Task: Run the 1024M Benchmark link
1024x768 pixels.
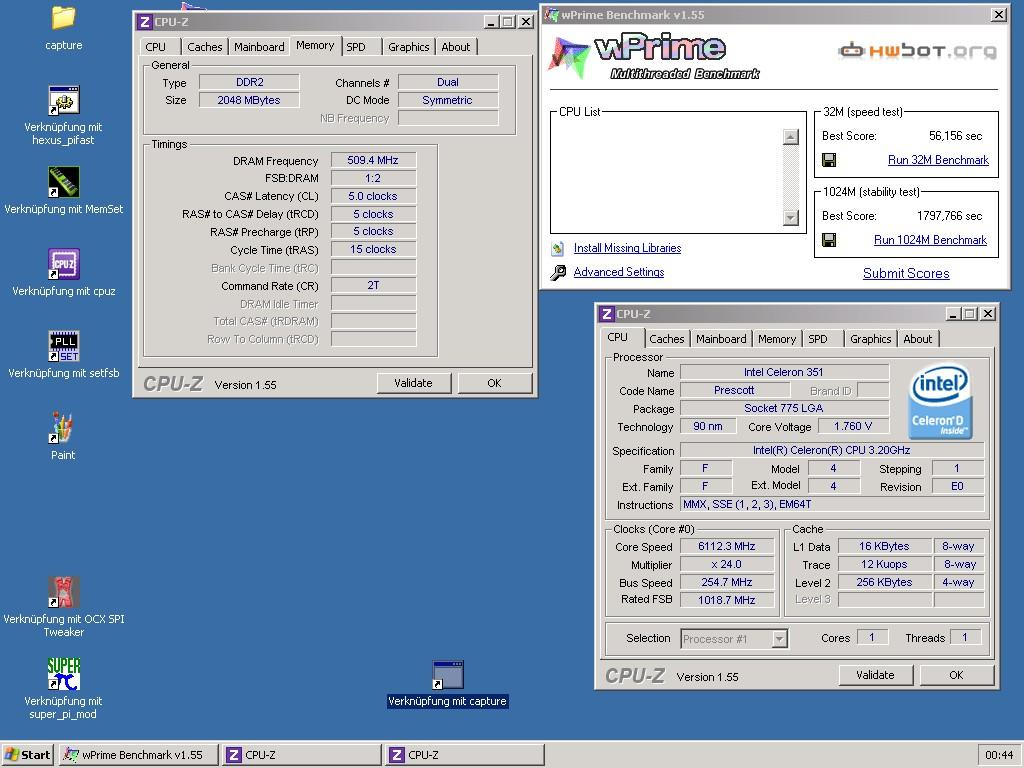Action: click(930, 240)
